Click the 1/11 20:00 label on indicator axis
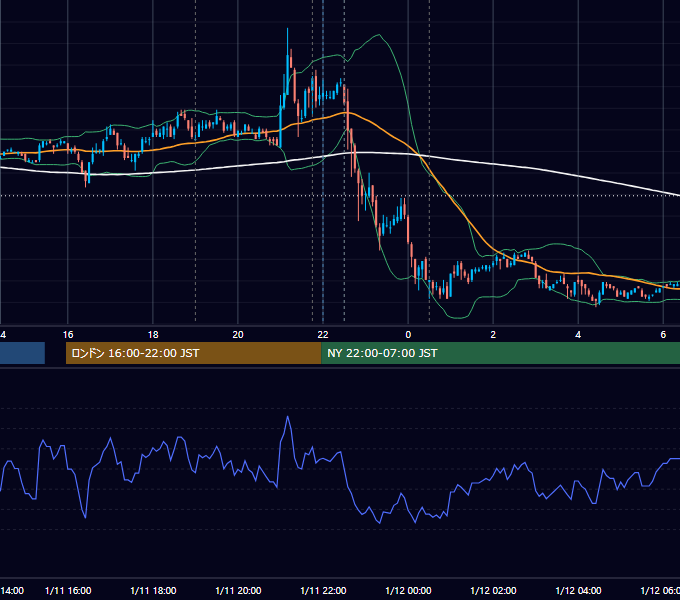The height and width of the screenshot is (600, 680). [238, 590]
